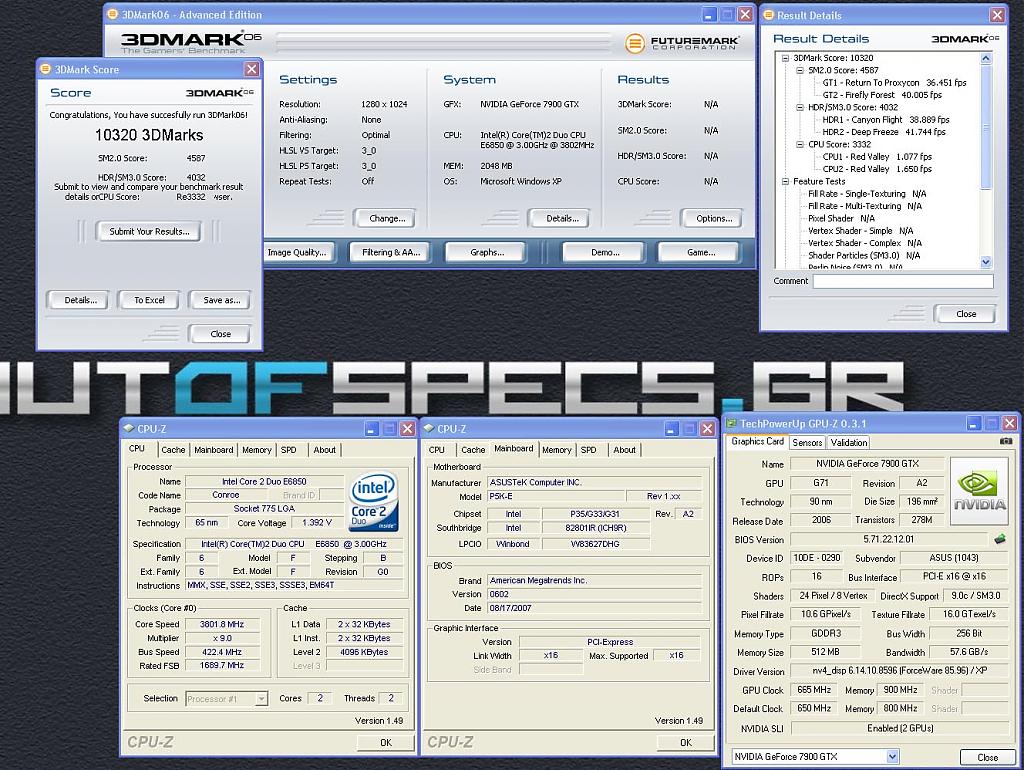Click Result Details scrollbar up arrow
This screenshot has height=770, width=1024.
pos(986,58)
